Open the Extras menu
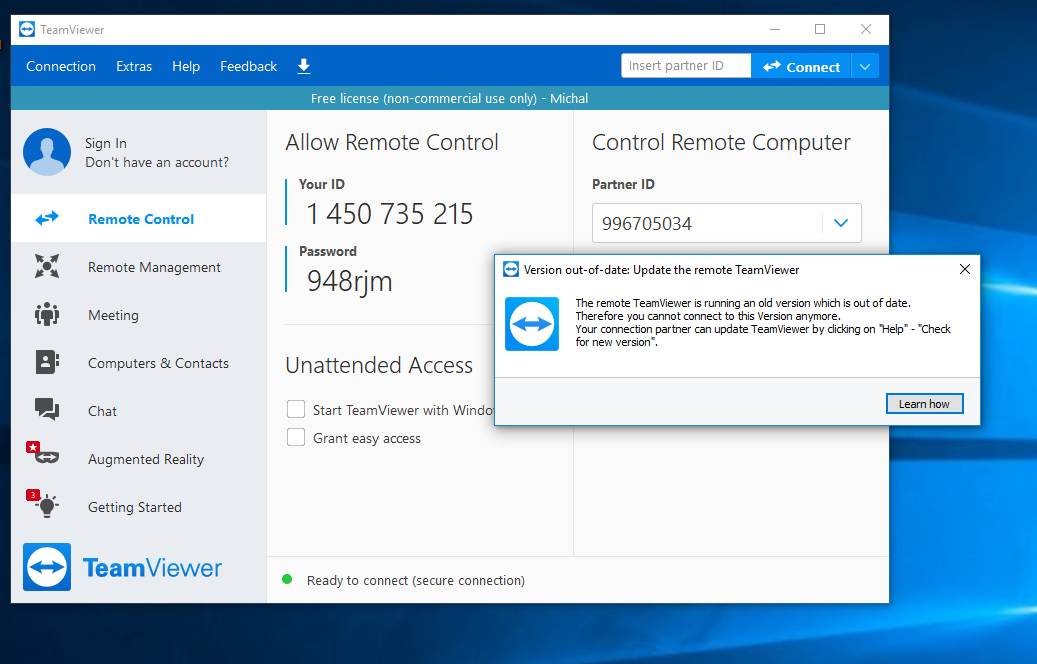The width and height of the screenshot is (1037, 664). [x=134, y=66]
